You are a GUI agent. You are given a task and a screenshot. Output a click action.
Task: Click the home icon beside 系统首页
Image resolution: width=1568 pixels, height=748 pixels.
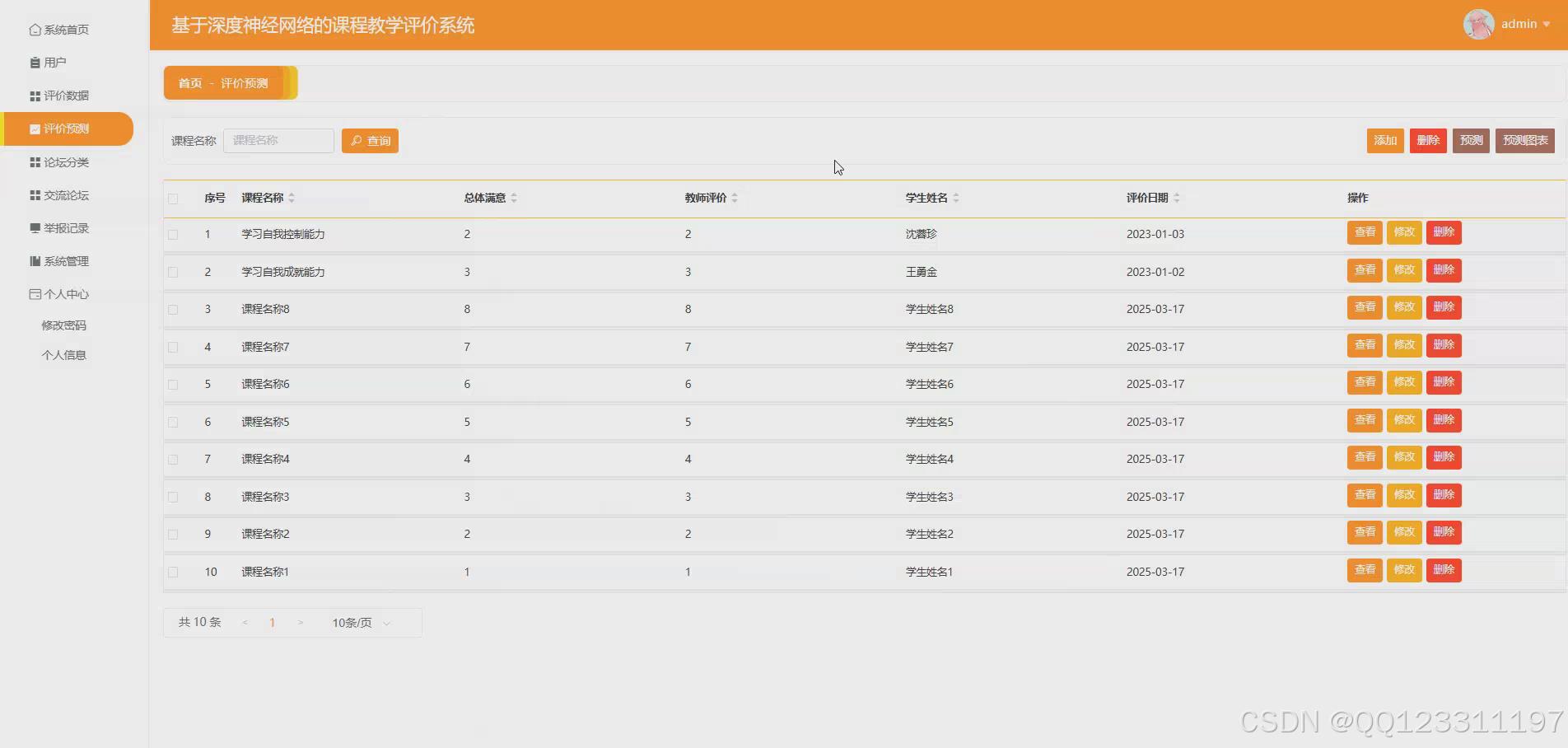point(35,30)
